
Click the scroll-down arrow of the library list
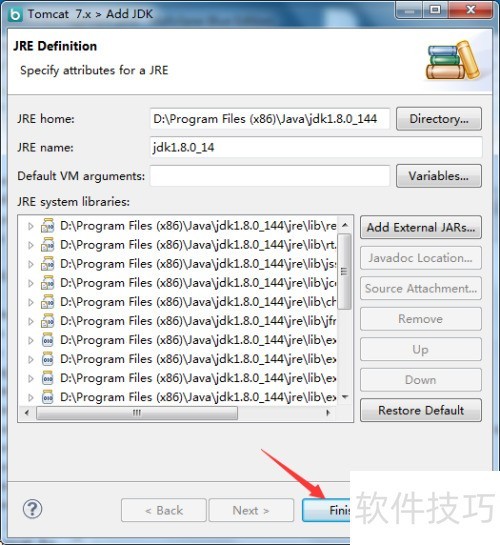click(x=345, y=397)
